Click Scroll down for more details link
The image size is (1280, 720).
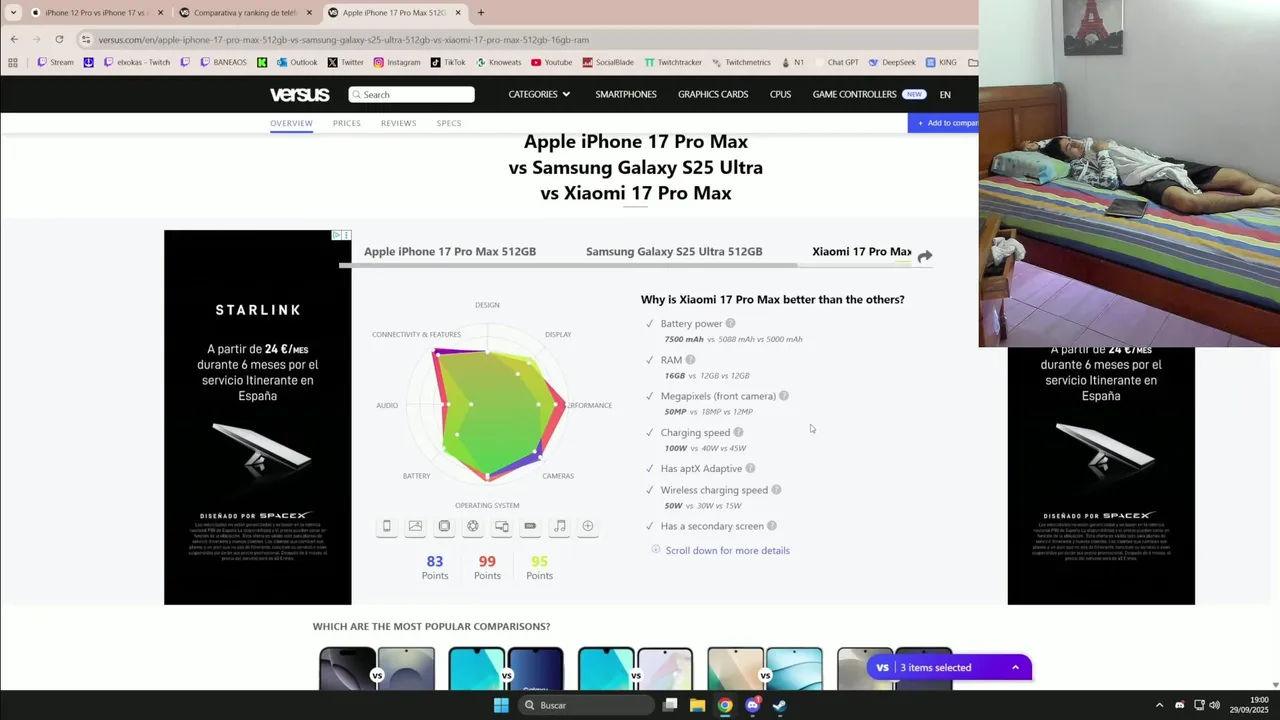coord(727,550)
